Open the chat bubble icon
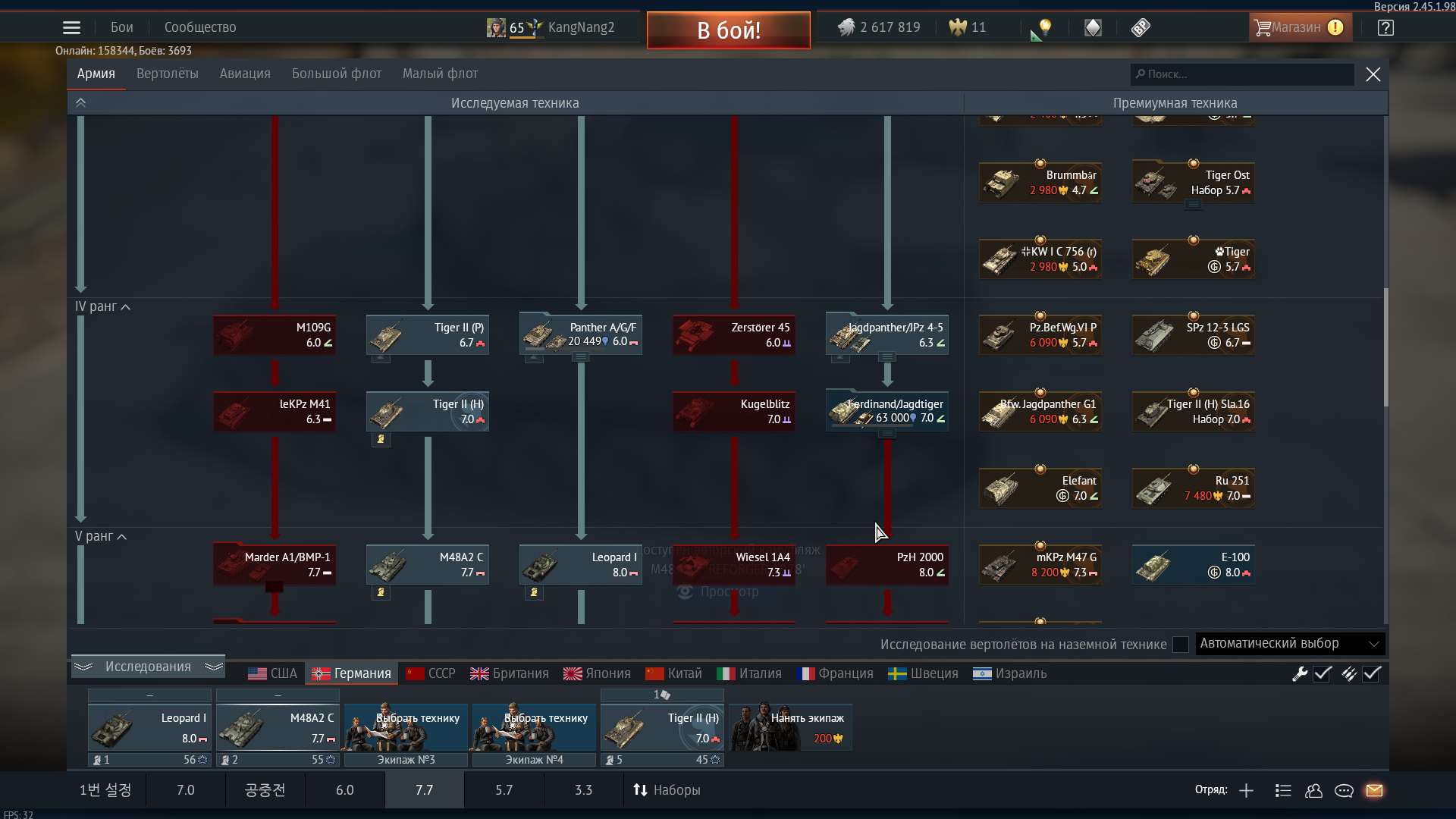This screenshot has height=819, width=1456. click(1344, 790)
